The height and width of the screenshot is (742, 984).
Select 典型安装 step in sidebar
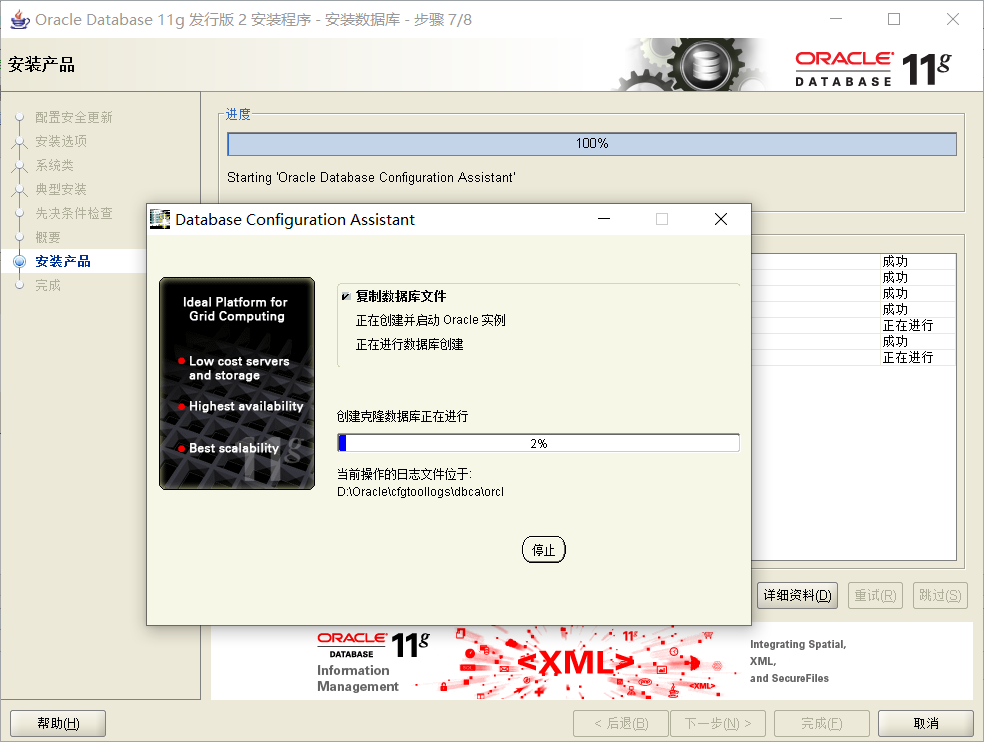pyautogui.click(x=61, y=189)
